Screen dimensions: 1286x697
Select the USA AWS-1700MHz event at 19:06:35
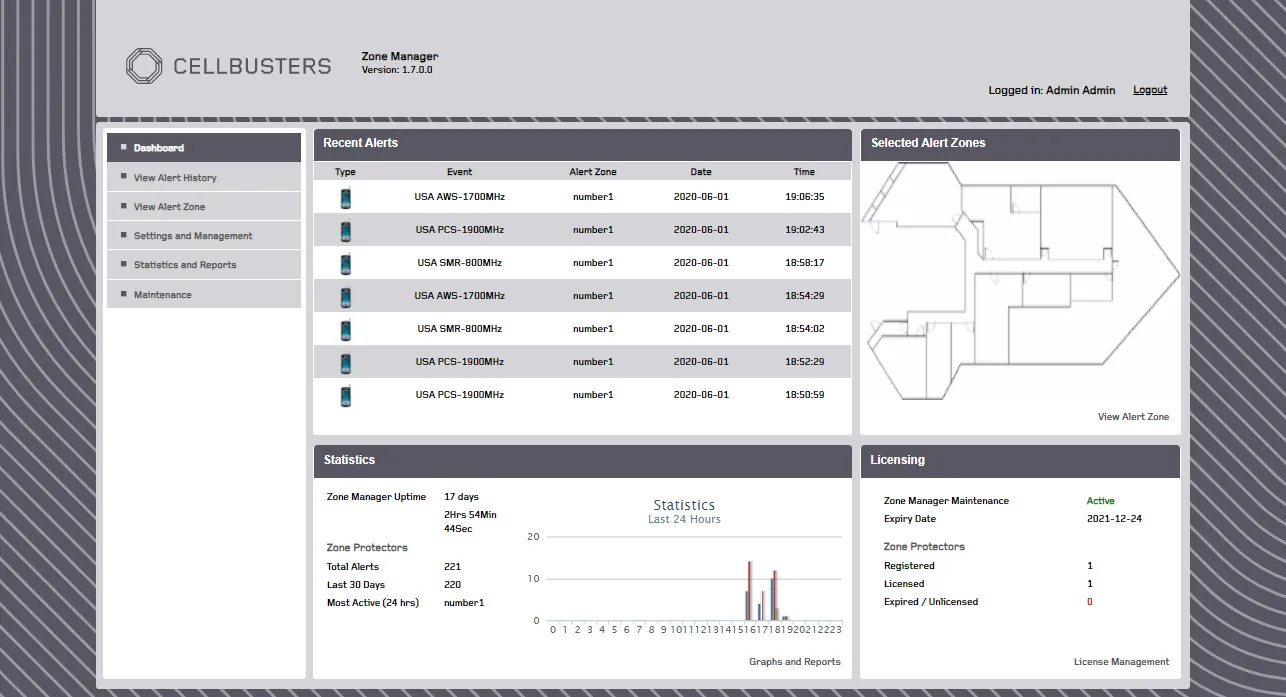pos(460,197)
